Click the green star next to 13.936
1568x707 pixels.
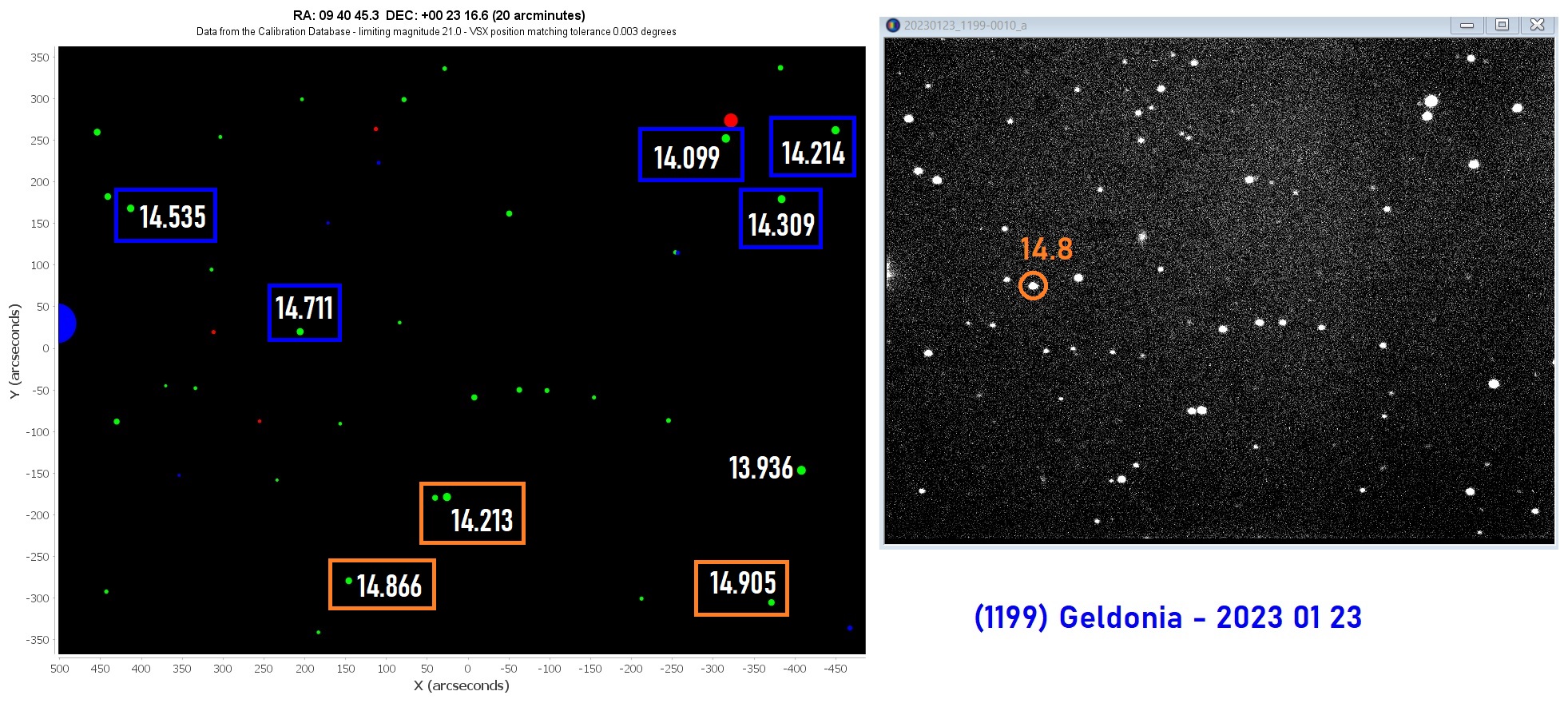coord(801,471)
